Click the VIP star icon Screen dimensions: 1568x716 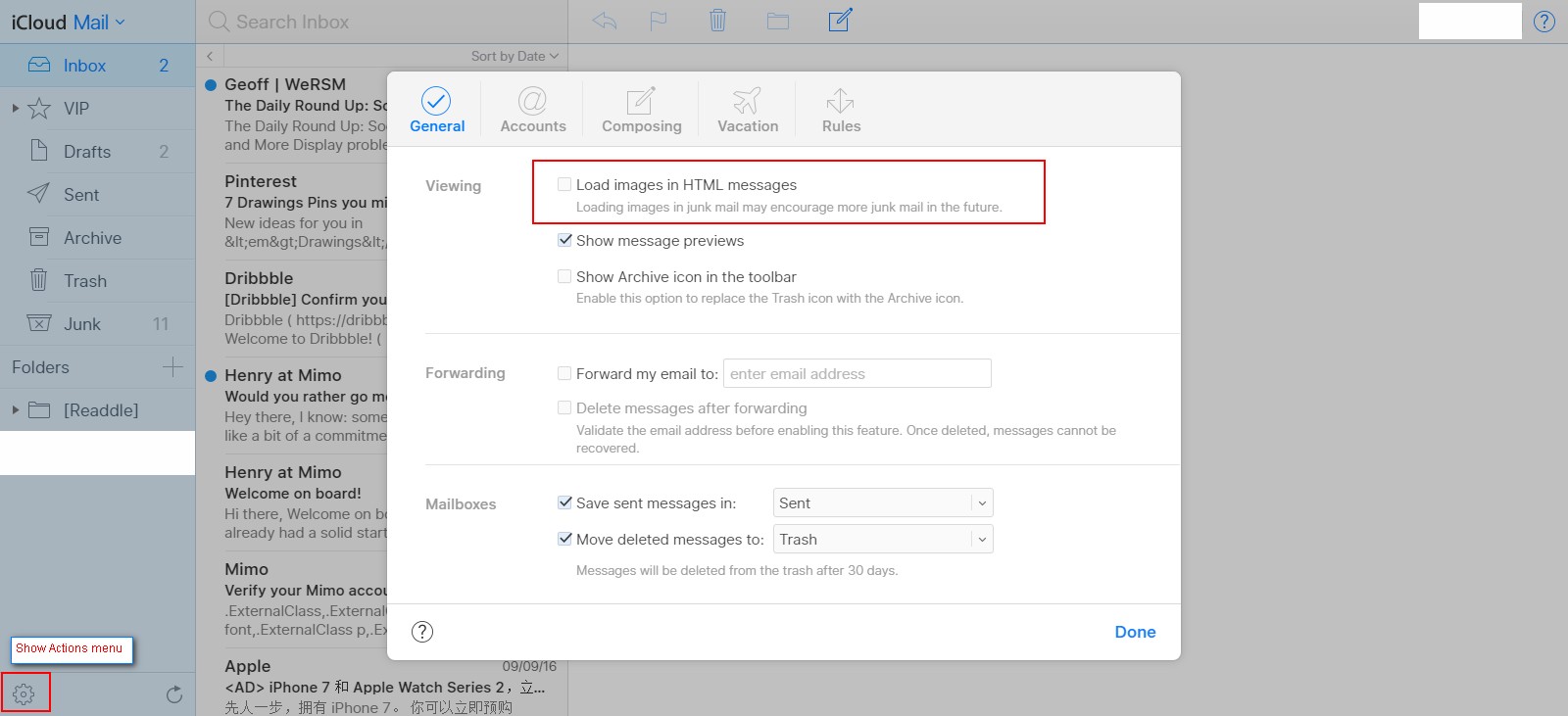39,108
